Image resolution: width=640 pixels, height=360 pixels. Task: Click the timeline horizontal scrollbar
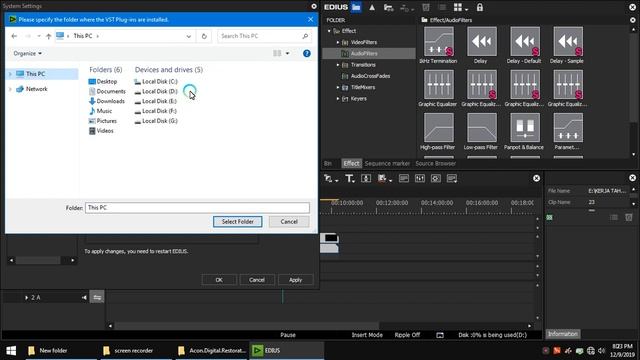tap(247, 326)
